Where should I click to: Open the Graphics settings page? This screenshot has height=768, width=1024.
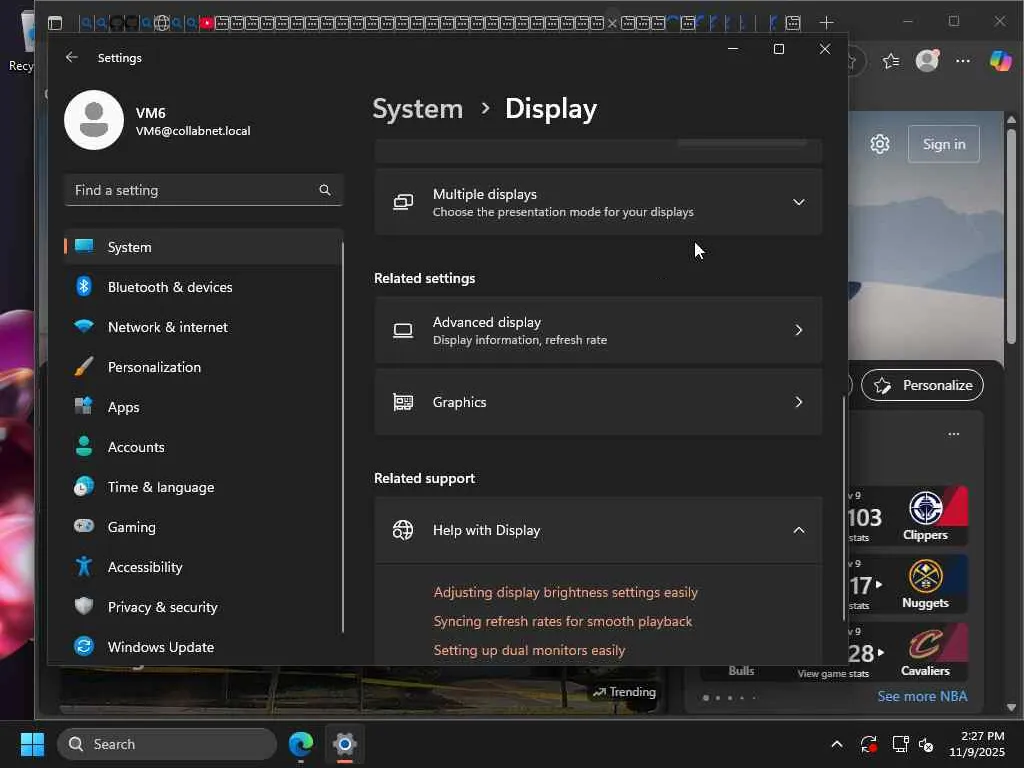coord(598,402)
